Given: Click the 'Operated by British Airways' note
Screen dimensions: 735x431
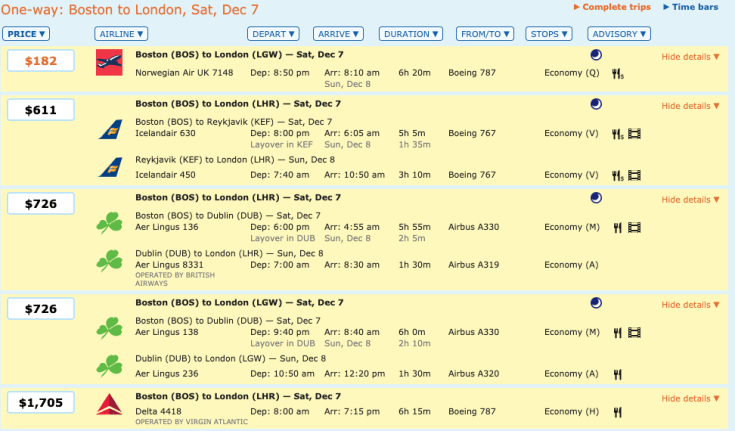Looking at the screenshot, I should (175, 279).
